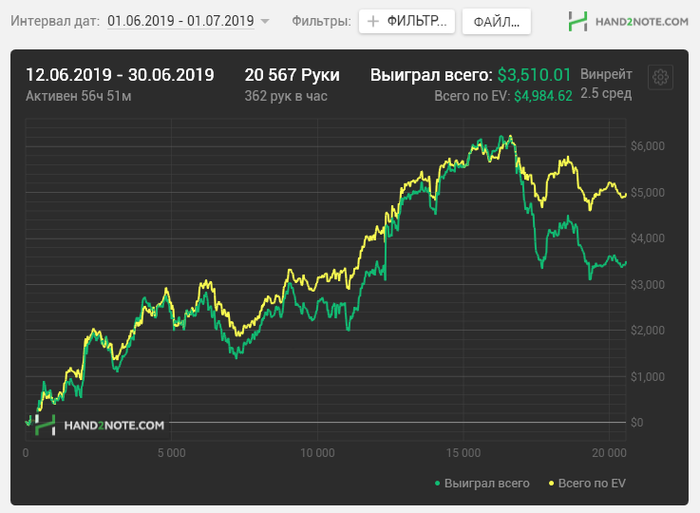The height and width of the screenshot is (513, 700).
Task: Click the Всего по EV heading label
Action: pos(472,96)
